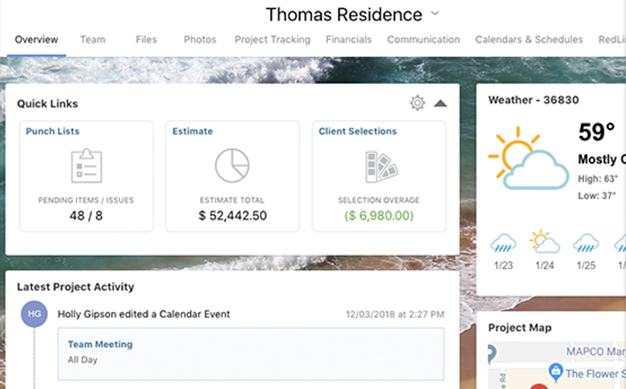This screenshot has width=626, height=389.
Task: Click the Project Map thumbnail
Action: 557,365
